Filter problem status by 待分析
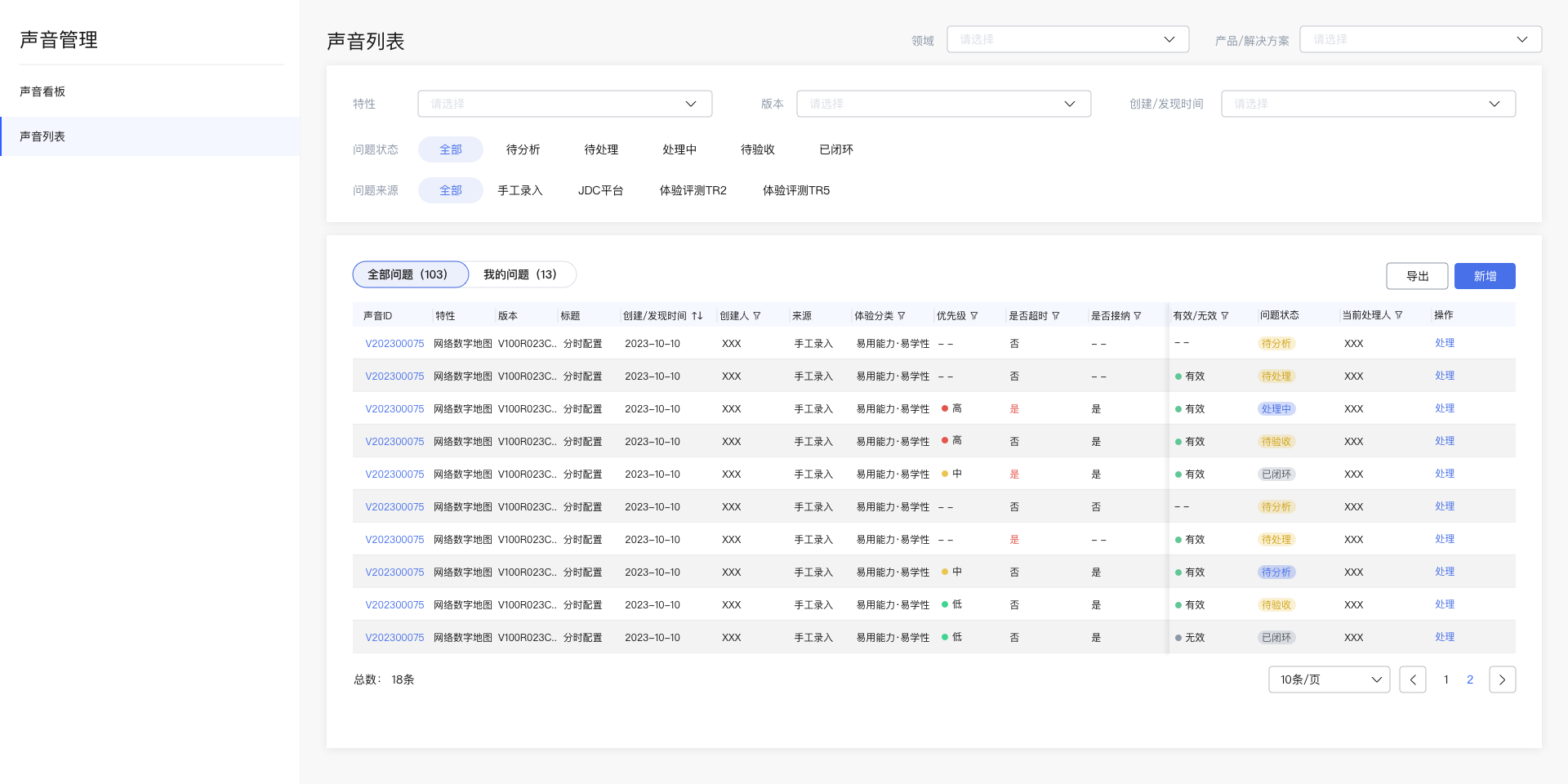The height and width of the screenshot is (784, 1568). pos(523,149)
